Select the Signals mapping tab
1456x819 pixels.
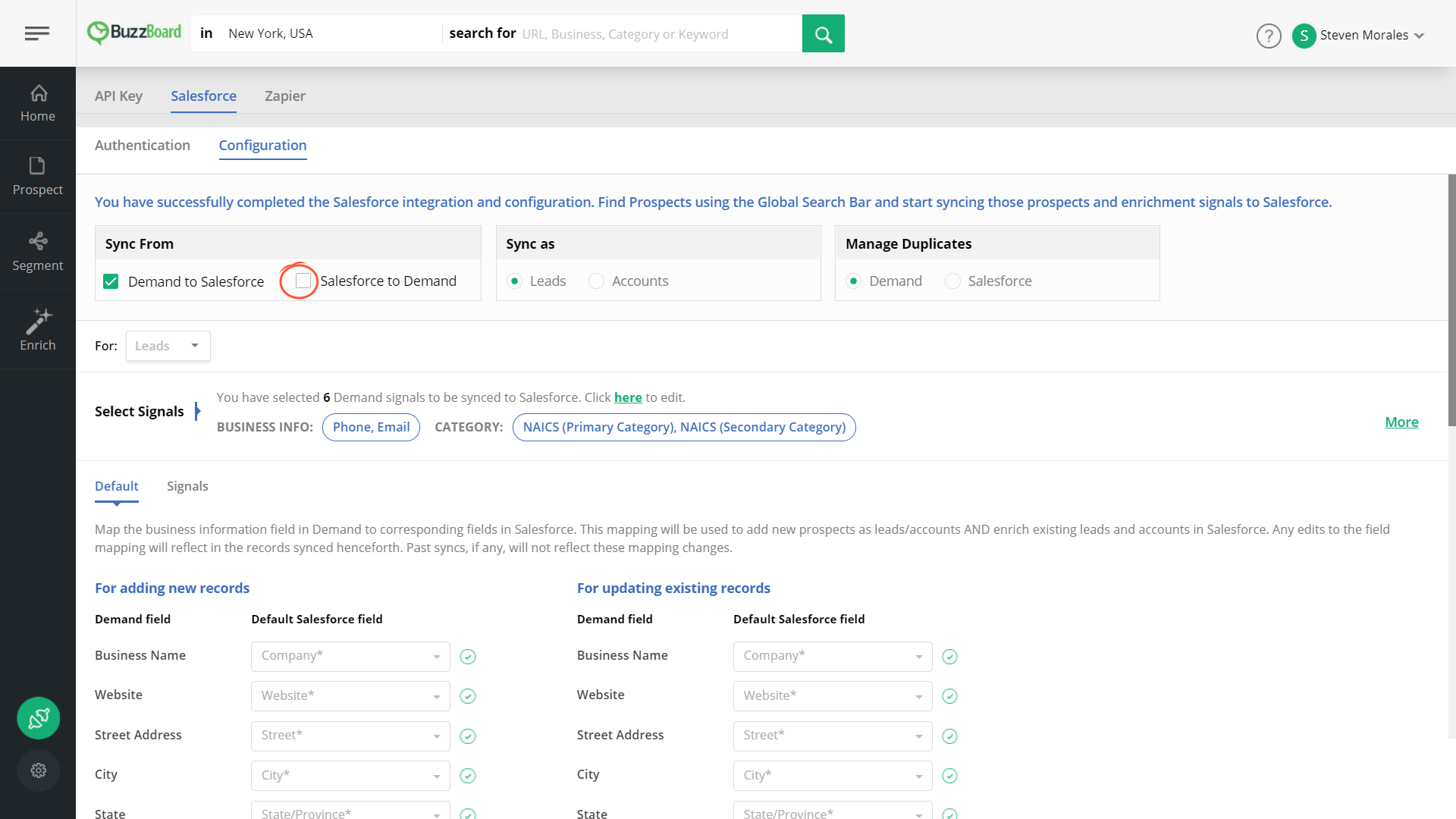[187, 486]
